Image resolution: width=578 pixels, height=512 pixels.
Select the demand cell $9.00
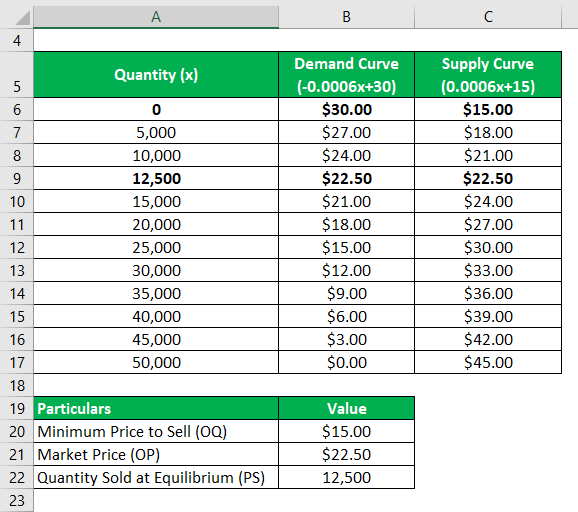click(347, 293)
